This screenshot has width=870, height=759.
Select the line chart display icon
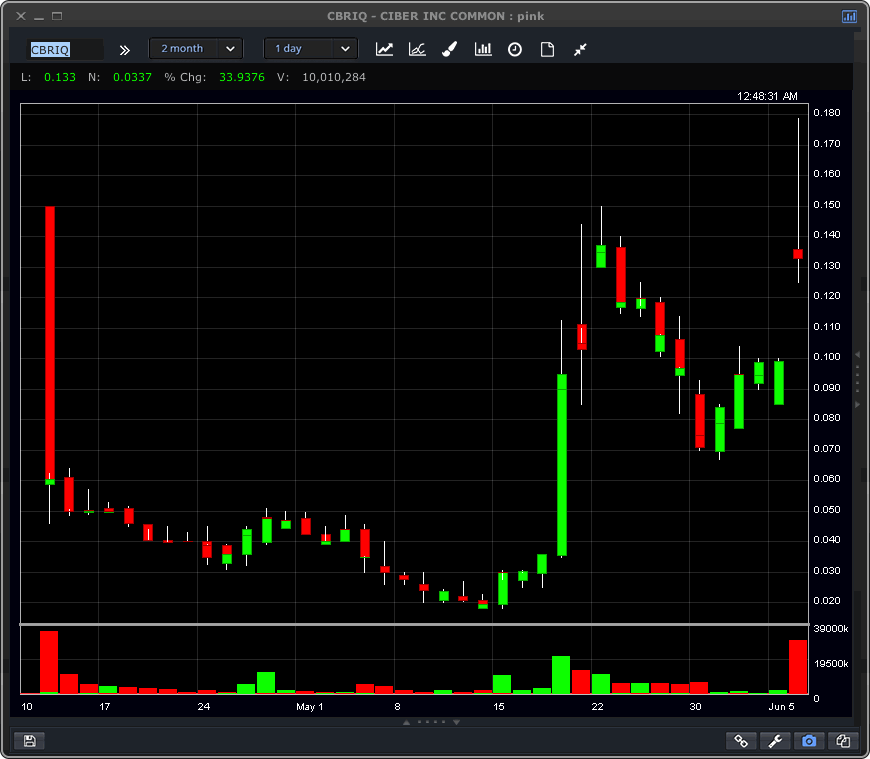(384, 49)
